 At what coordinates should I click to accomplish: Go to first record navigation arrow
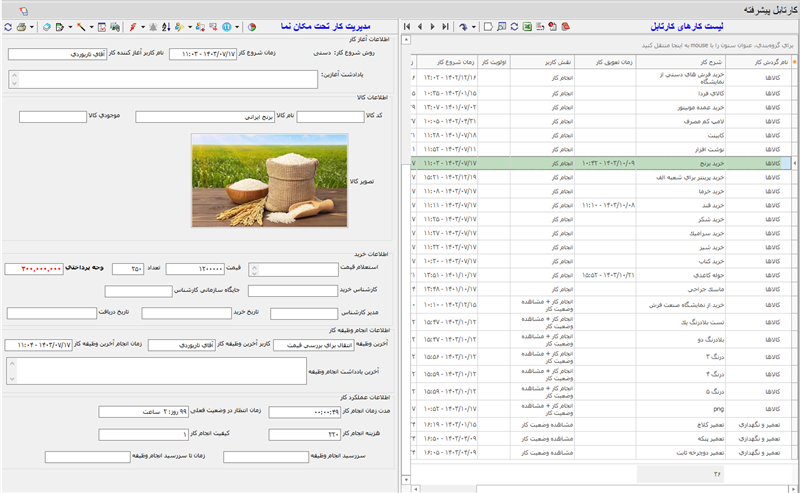pyautogui.click(x=405, y=26)
